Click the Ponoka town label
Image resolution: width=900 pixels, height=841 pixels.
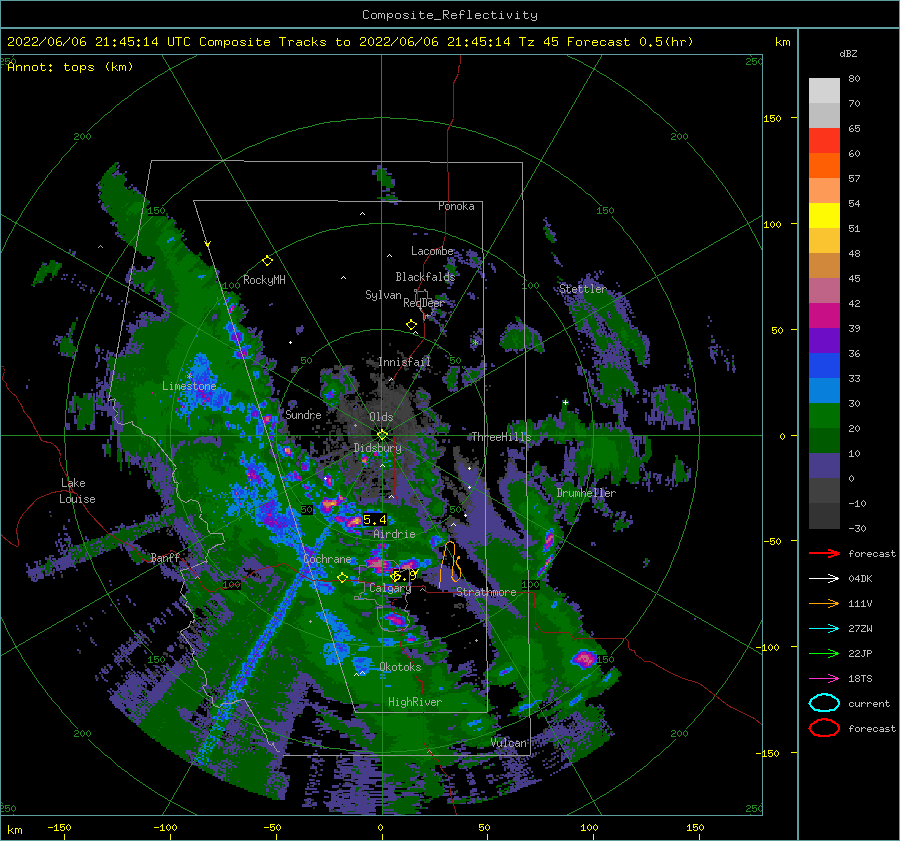pos(456,206)
